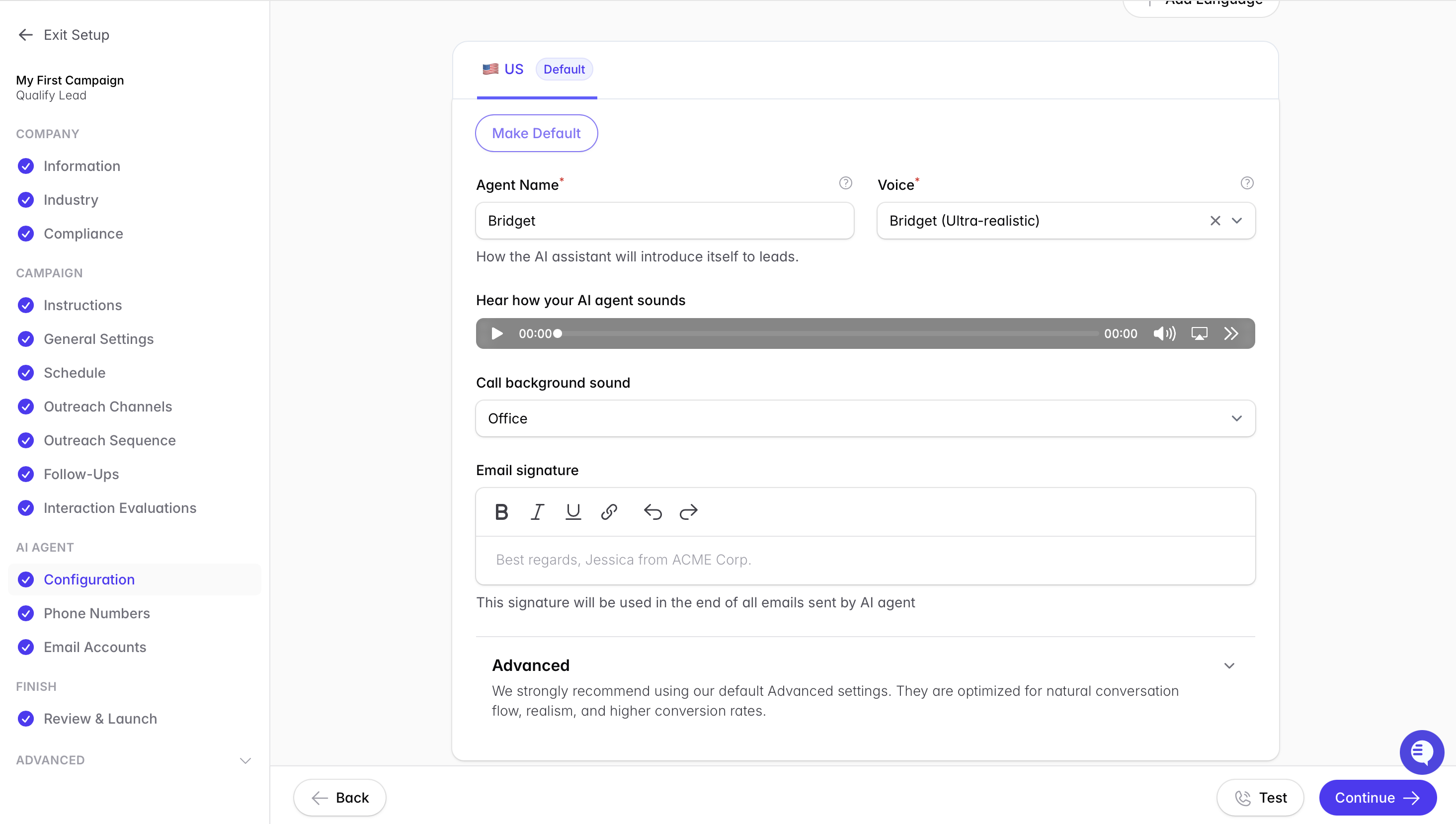
Task: Open help for Agent Name
Action: 845,183
